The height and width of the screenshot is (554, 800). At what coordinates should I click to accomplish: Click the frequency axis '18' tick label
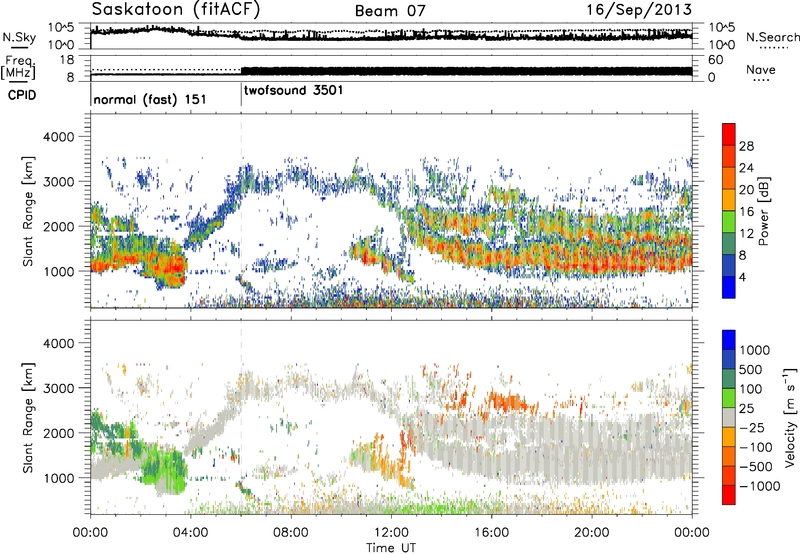(x=67, y=60)
